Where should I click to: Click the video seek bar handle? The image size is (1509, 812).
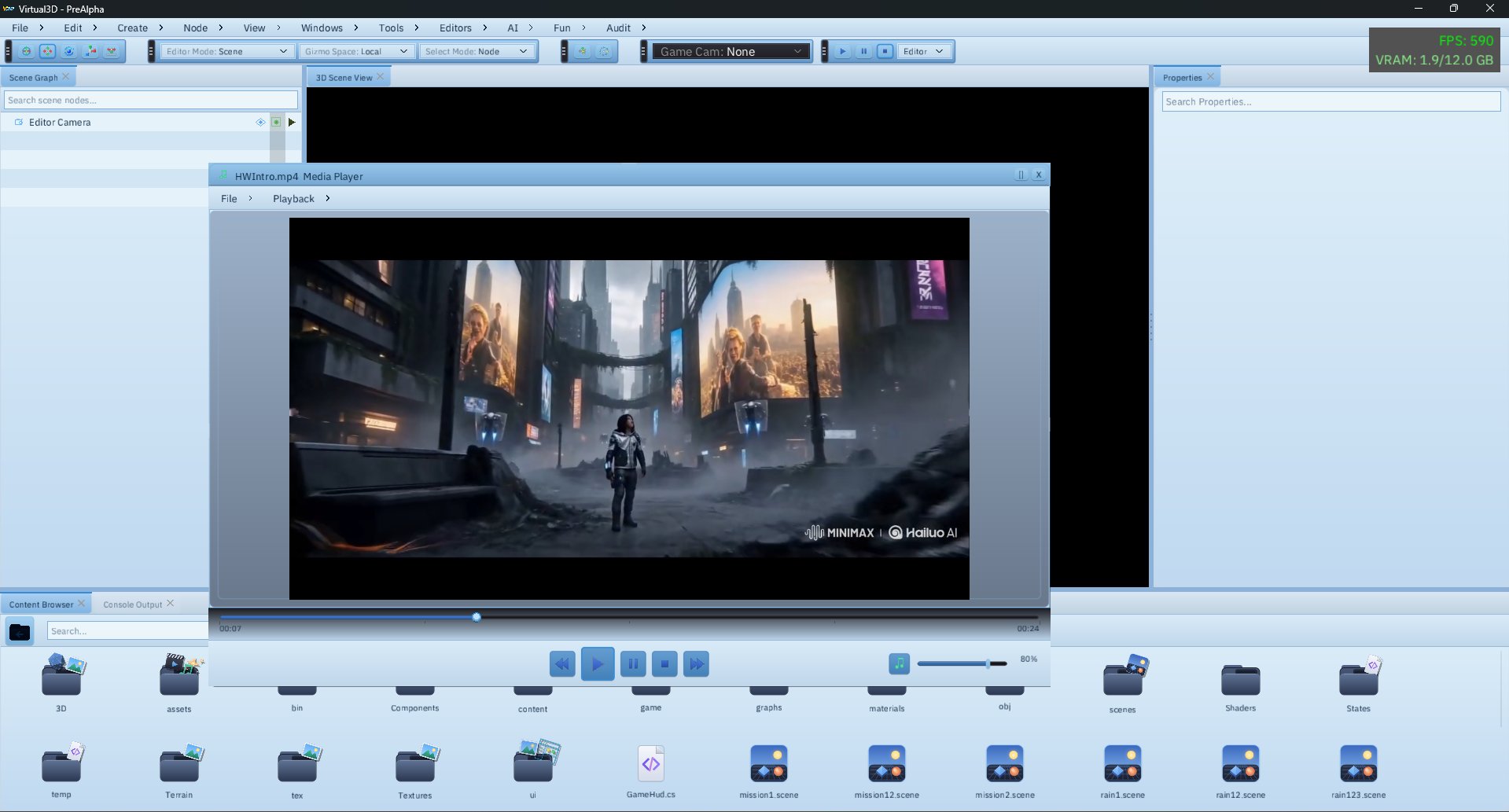(477, 617)
